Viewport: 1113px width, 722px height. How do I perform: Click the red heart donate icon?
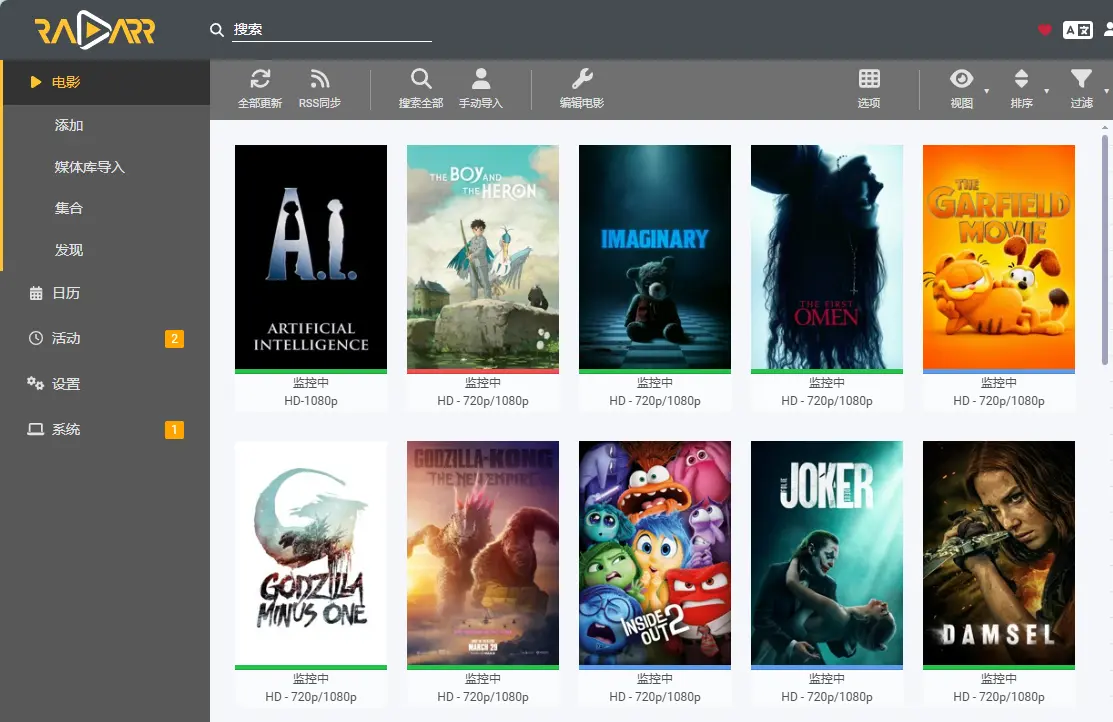click(x=1045, y=30)
